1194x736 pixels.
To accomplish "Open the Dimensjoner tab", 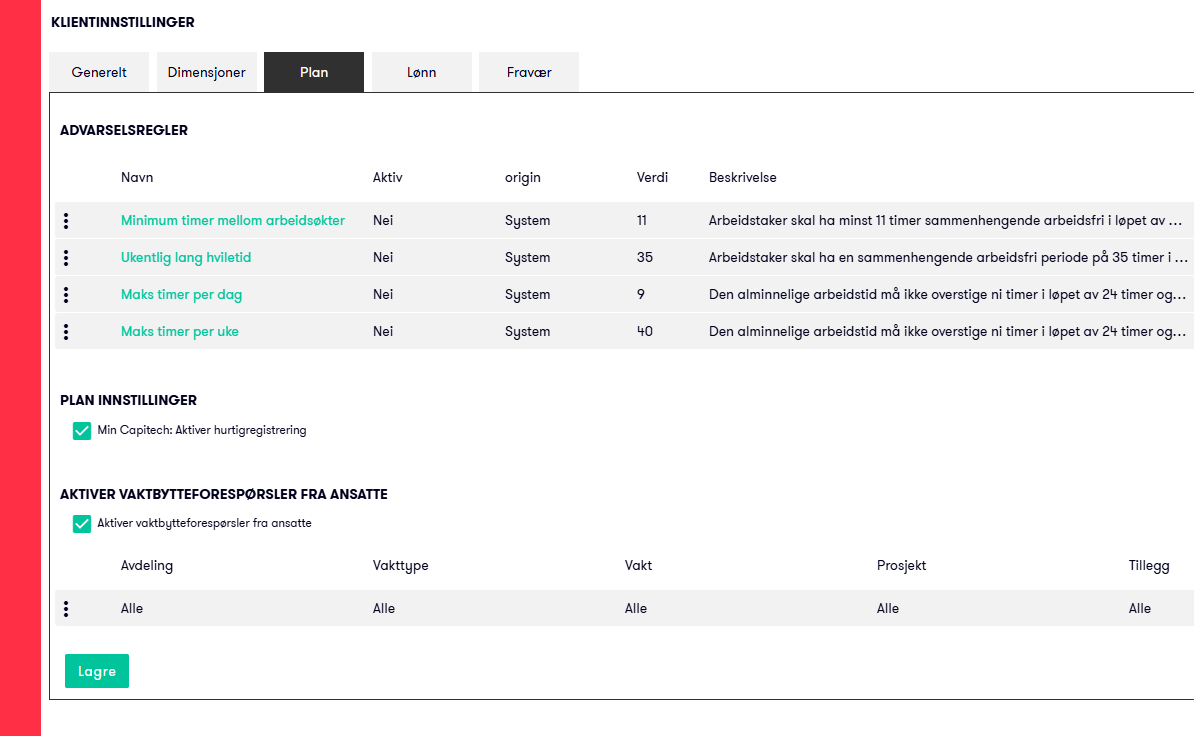I will [206, 72].
